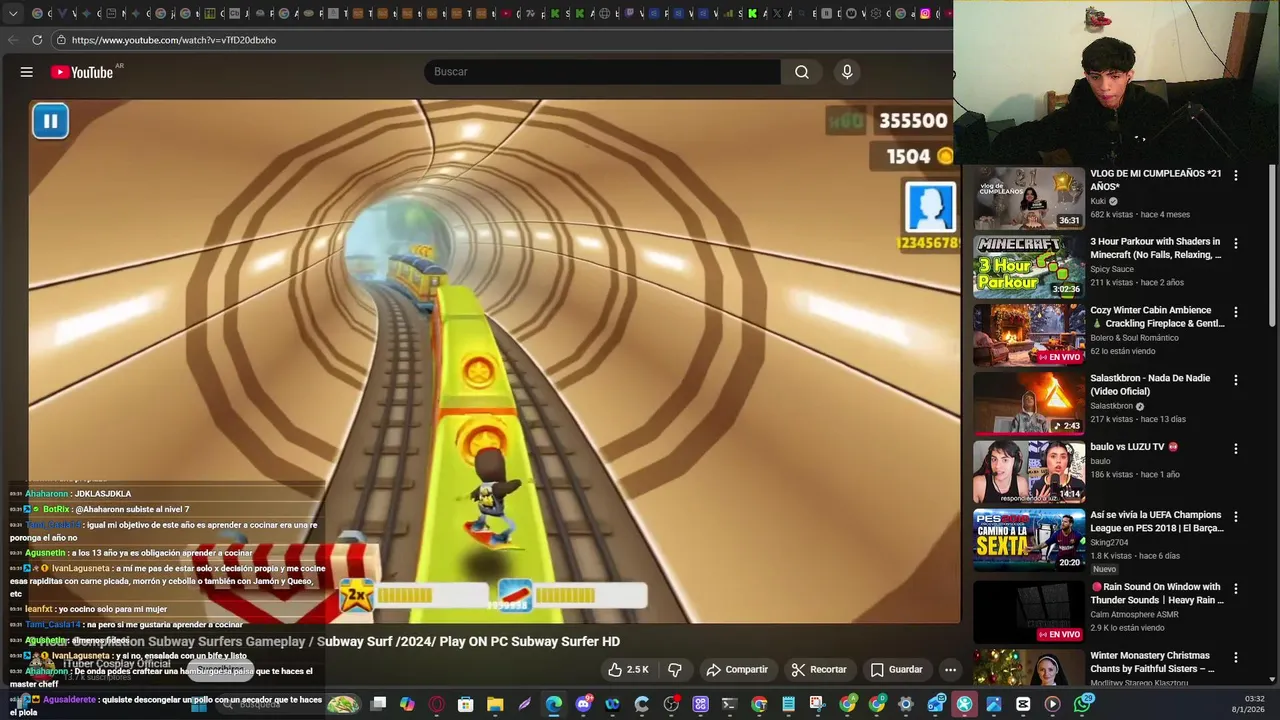Open the YouTube guide hamburger menu
The width and height of the screenshot is (1280, 720).
point(27,72)
